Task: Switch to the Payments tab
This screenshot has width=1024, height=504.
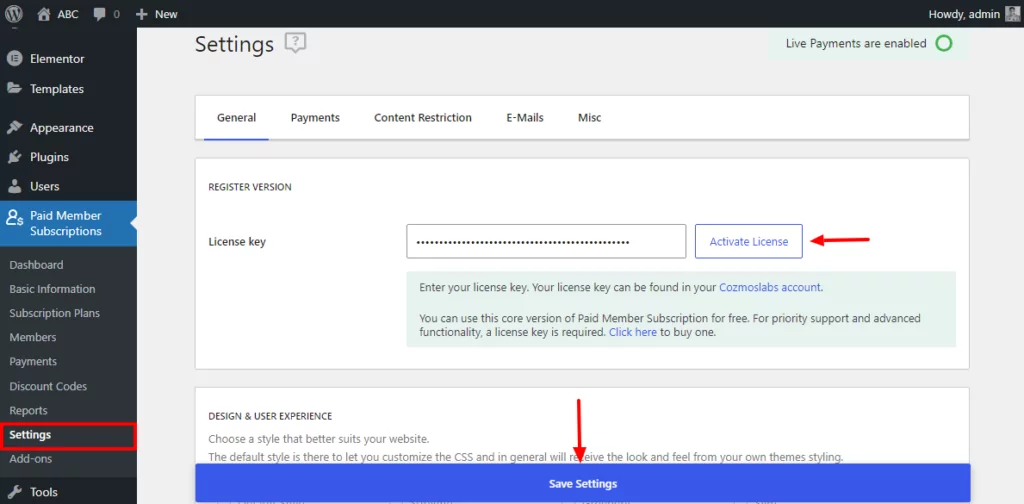Action: (315, 118)
